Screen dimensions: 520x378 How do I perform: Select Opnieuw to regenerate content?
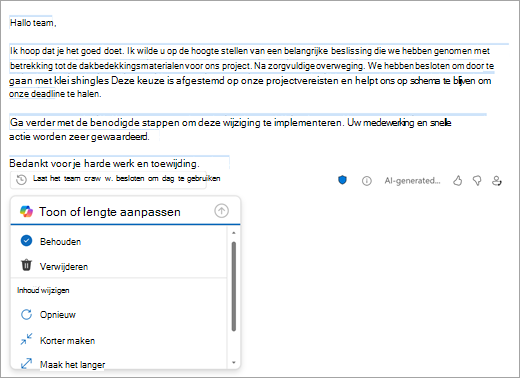(x=119, y=314)
